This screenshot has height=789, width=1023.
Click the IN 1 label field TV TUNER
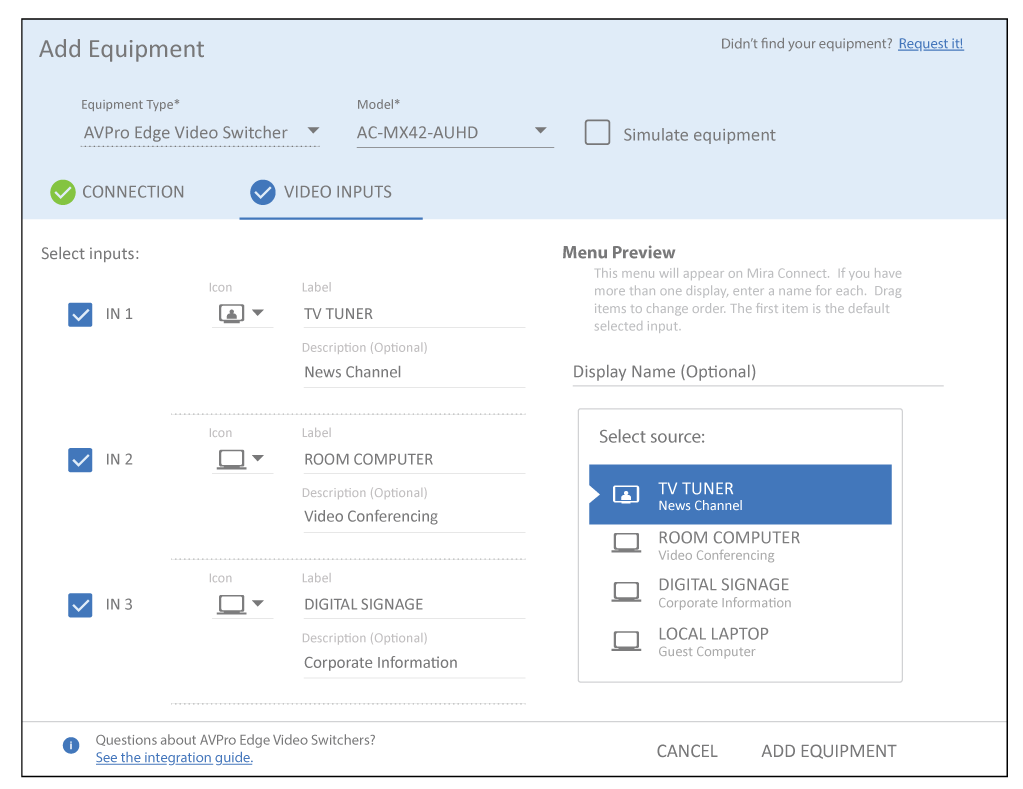point(414,314)
